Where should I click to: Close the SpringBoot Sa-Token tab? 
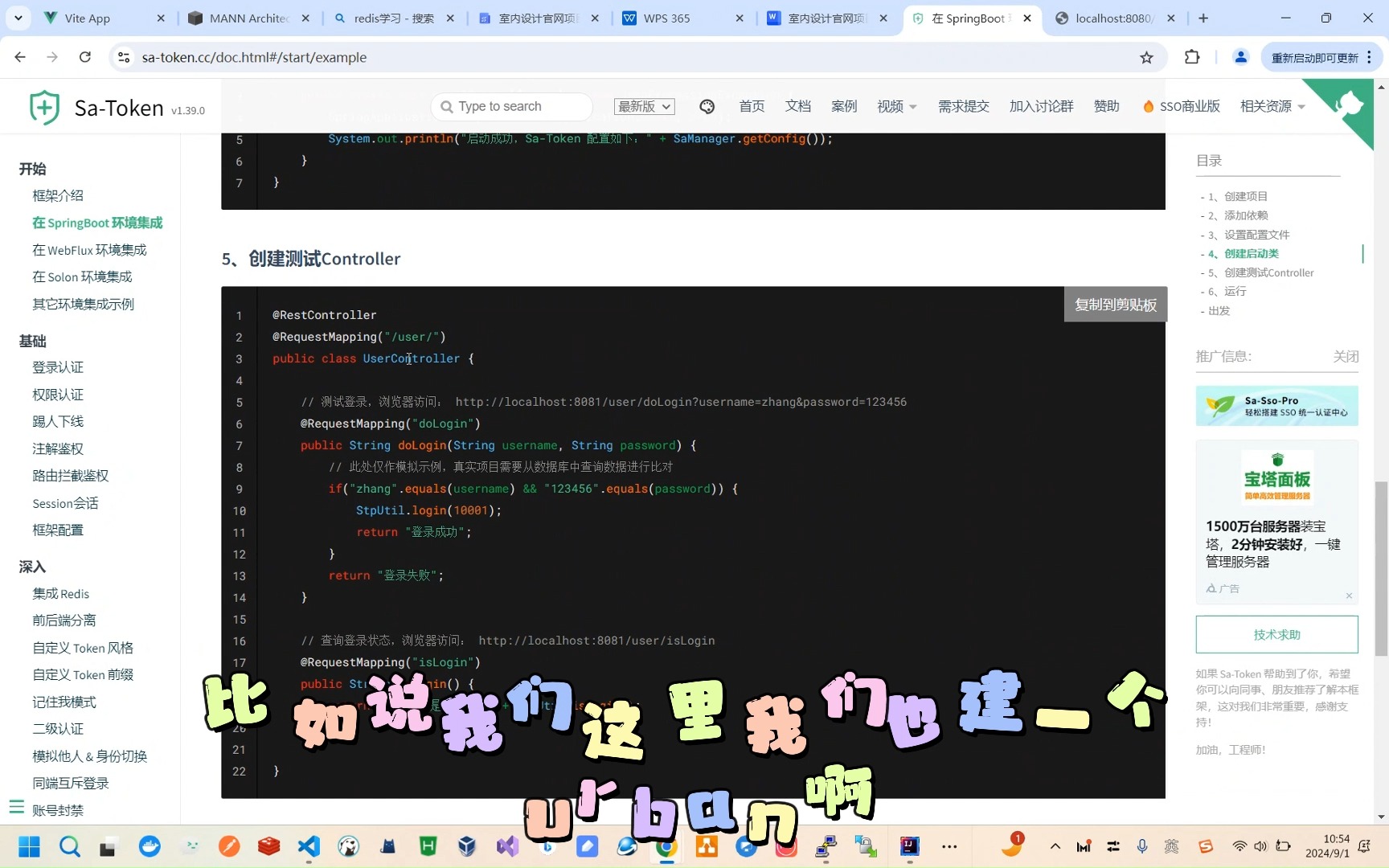click(x=1027, y=18)
